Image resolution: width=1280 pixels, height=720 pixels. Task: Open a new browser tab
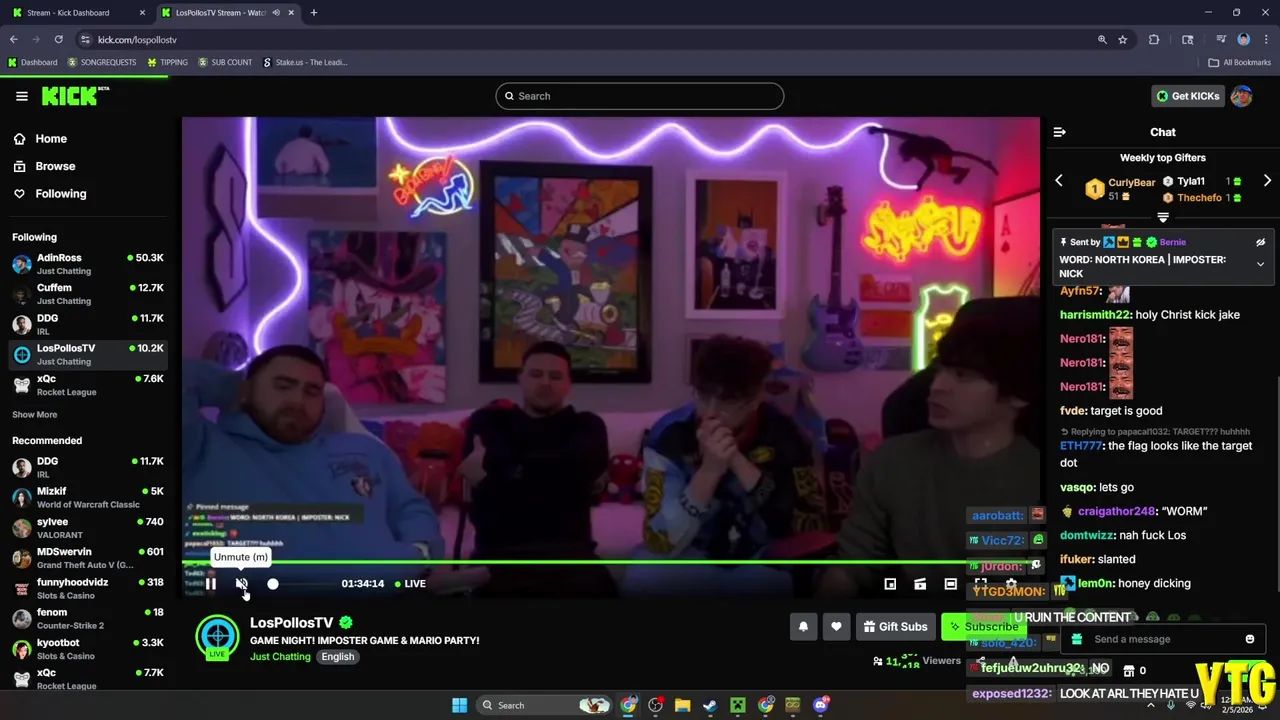pyautogui.click(x=314, y=13)
